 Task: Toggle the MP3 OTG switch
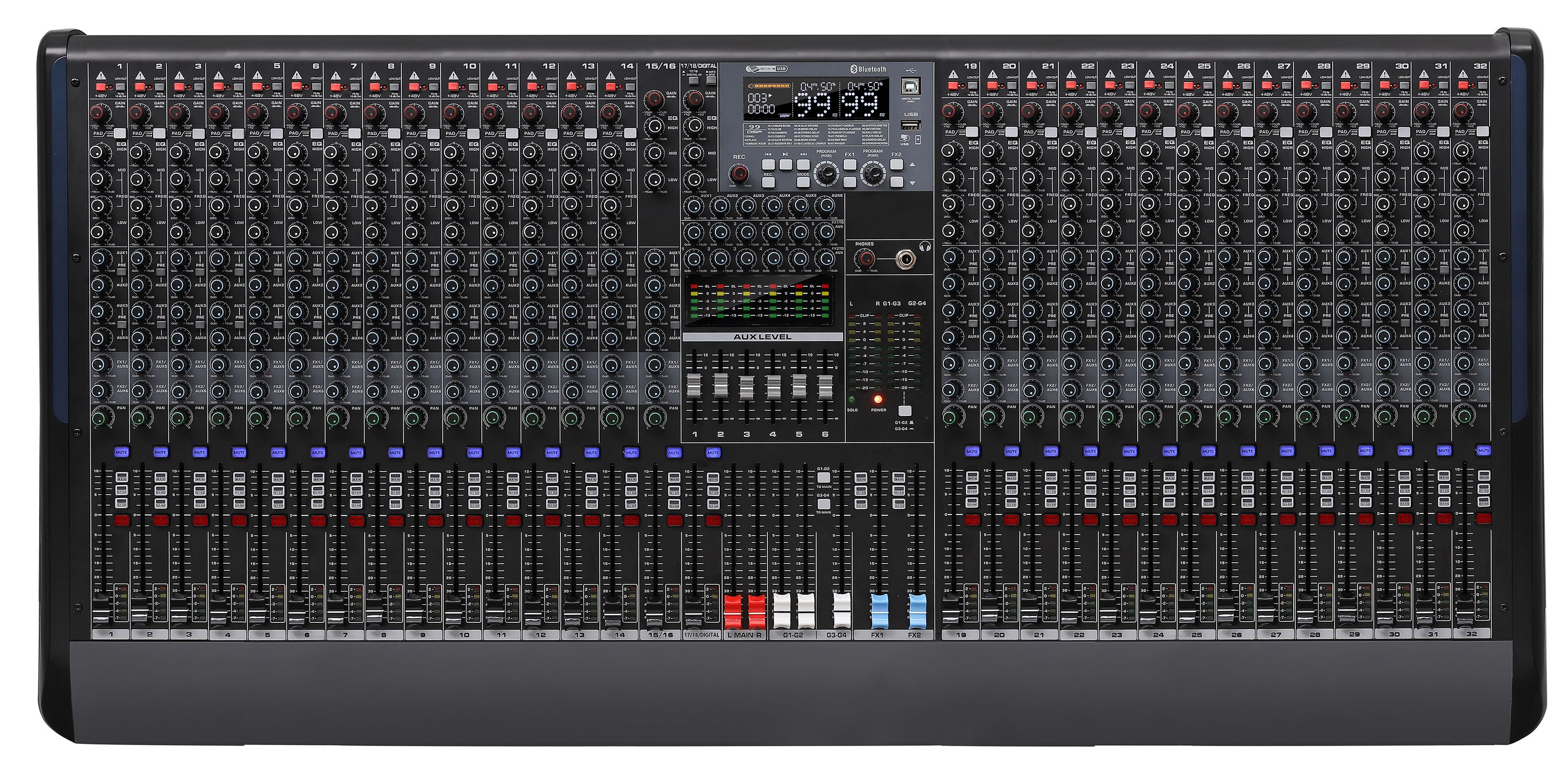711,80
